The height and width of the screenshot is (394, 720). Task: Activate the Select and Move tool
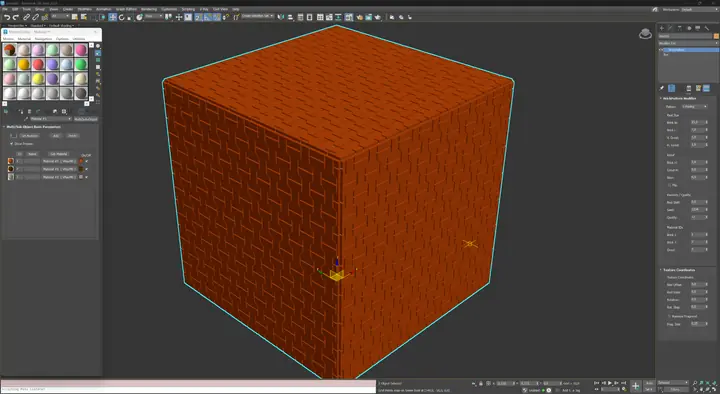coord(112,17)
